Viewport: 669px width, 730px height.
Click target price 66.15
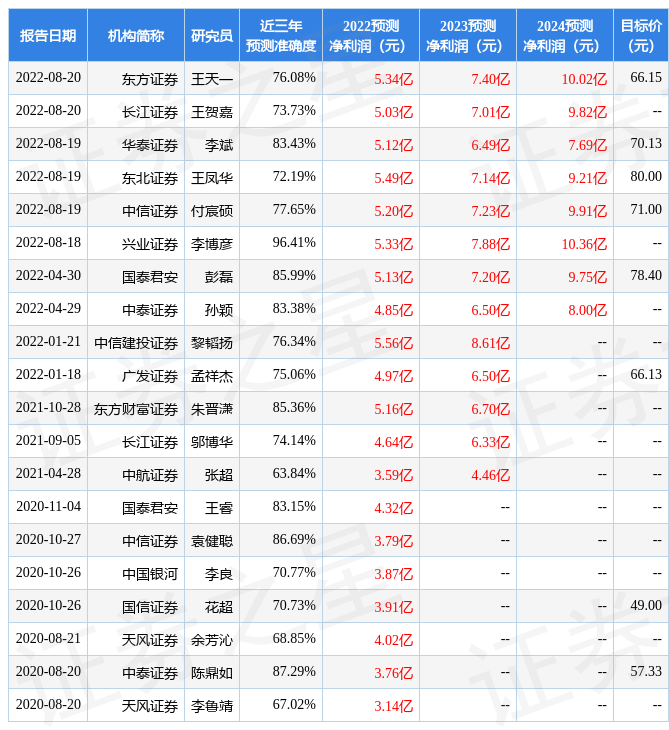[x=646, y=77]
